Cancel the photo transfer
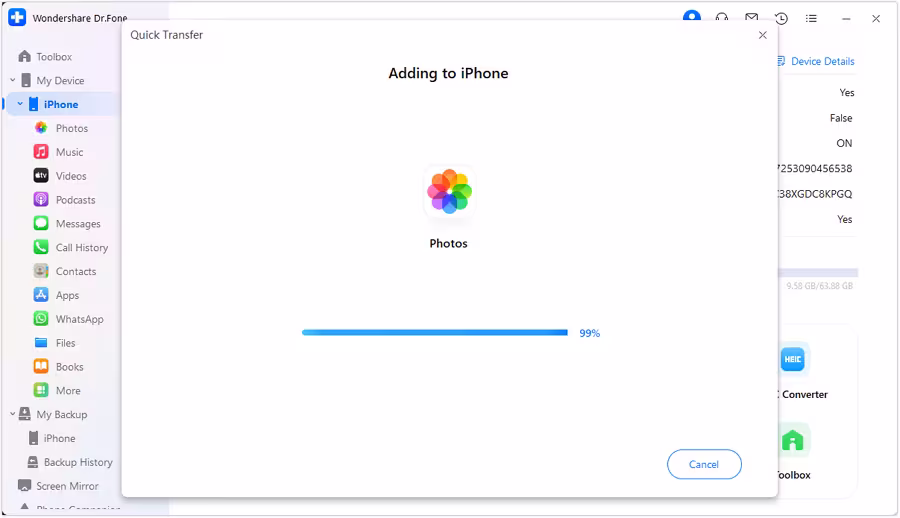Screen dimensions: 900x518 [704, 464]
